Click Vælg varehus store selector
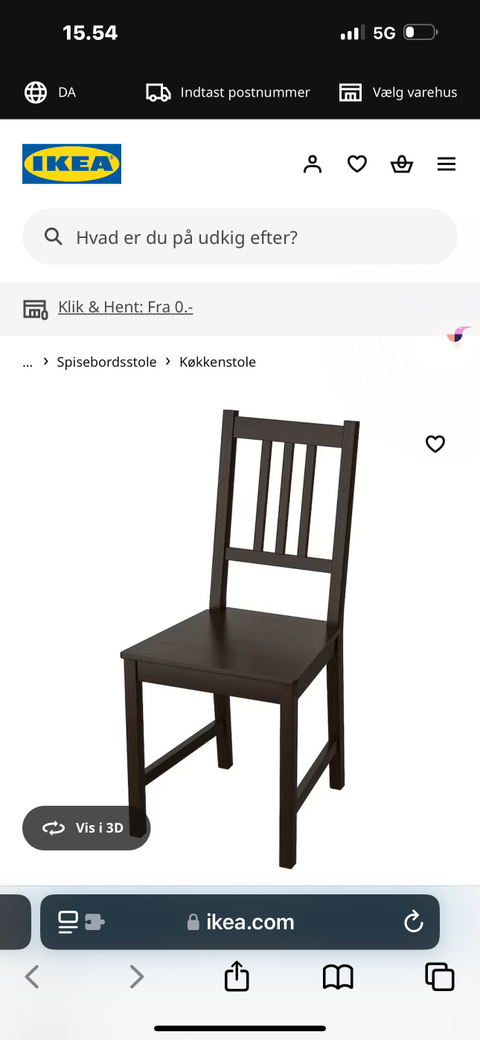This screenshot has width=480, height=1040. (398, 93)
